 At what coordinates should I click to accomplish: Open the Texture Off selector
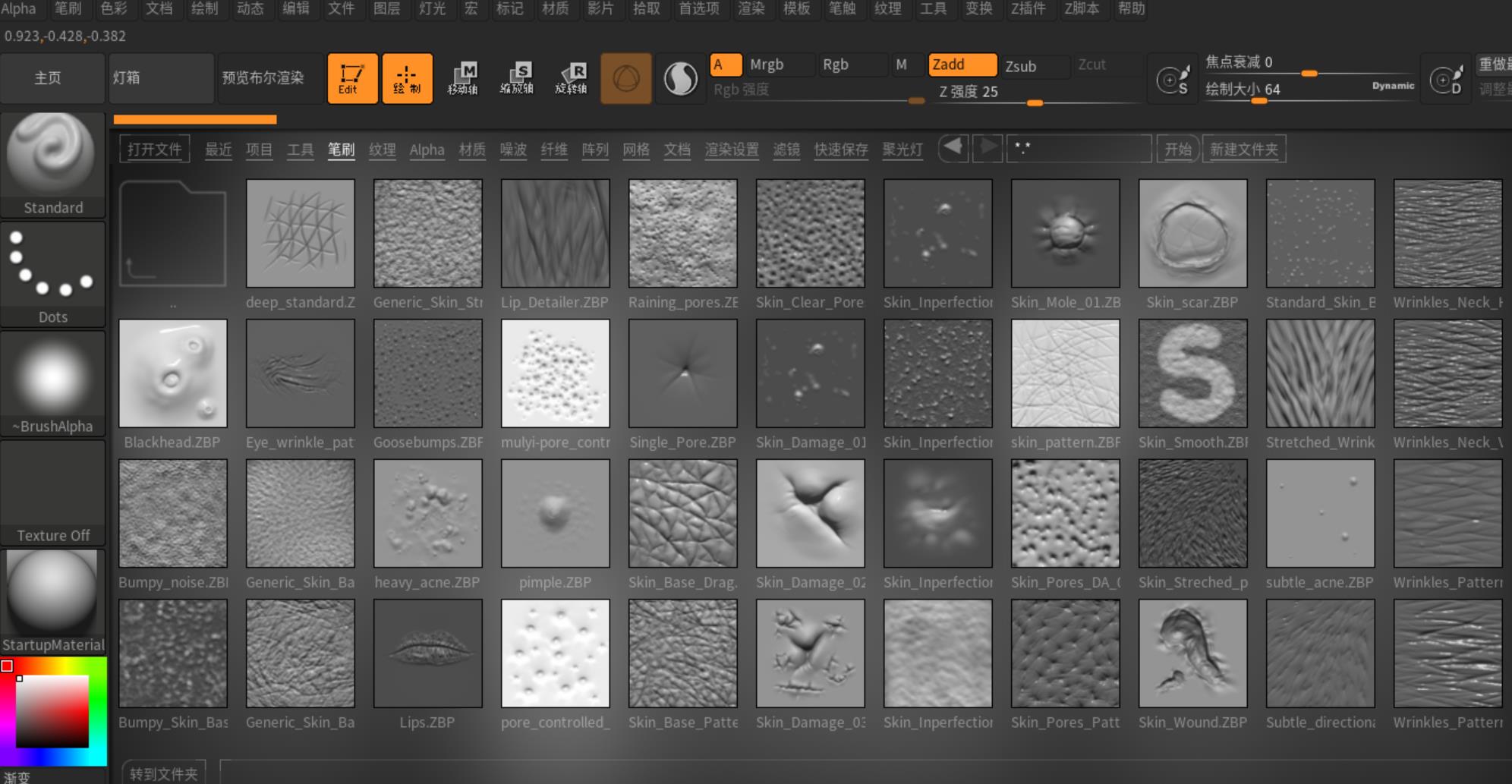(52, 493)
